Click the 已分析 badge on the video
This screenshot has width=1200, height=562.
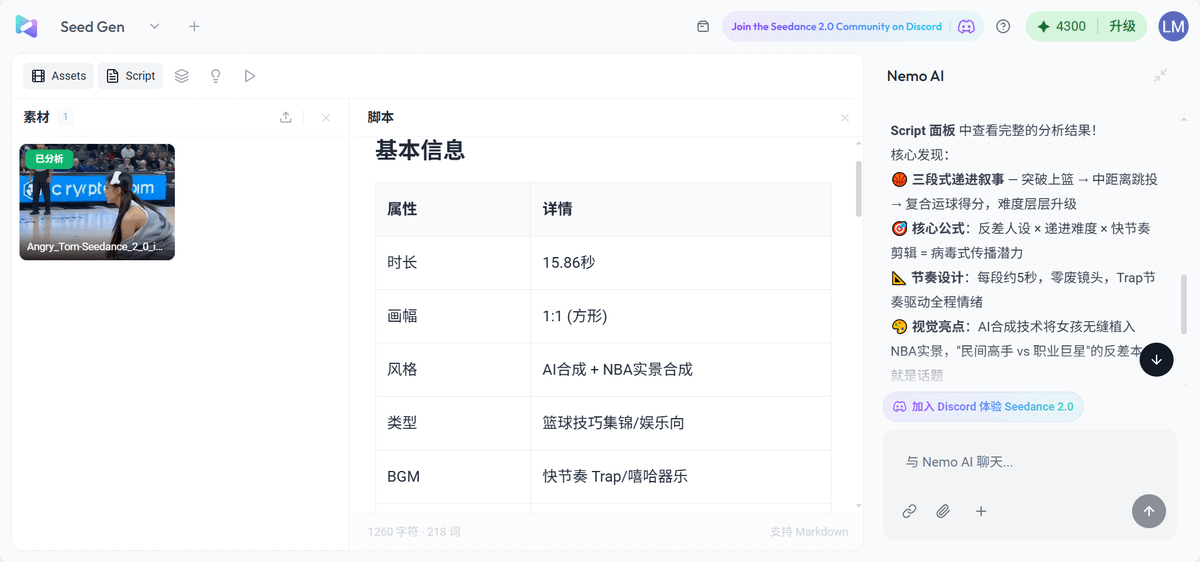(49, 159)
